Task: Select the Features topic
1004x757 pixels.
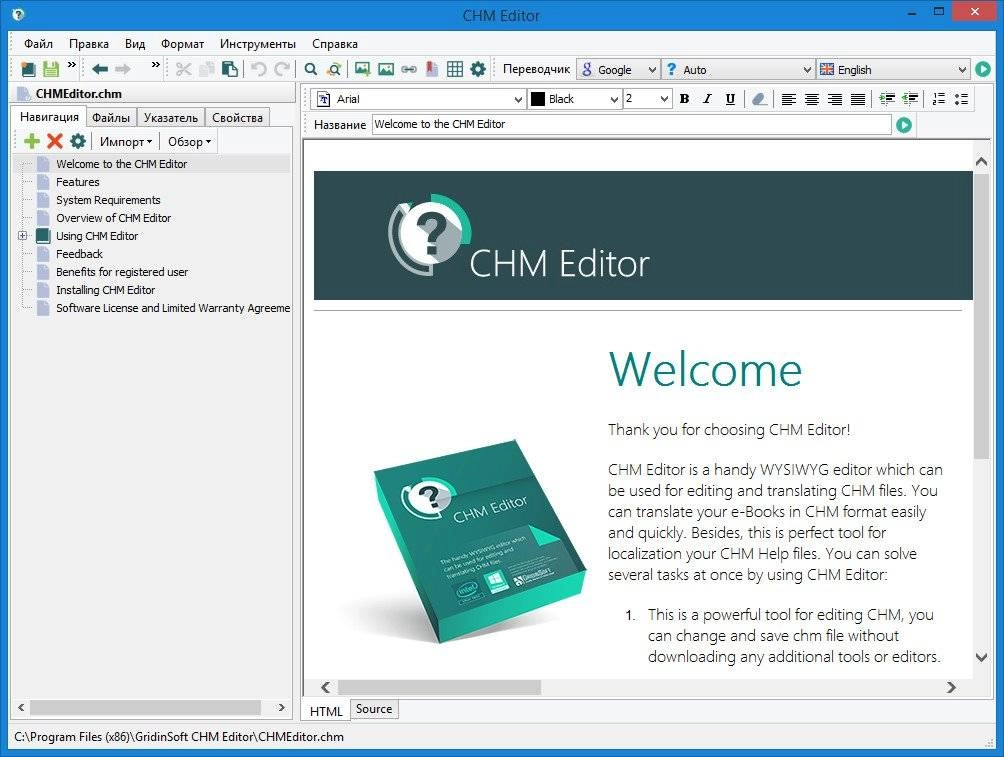Action: tap(77, 182)
